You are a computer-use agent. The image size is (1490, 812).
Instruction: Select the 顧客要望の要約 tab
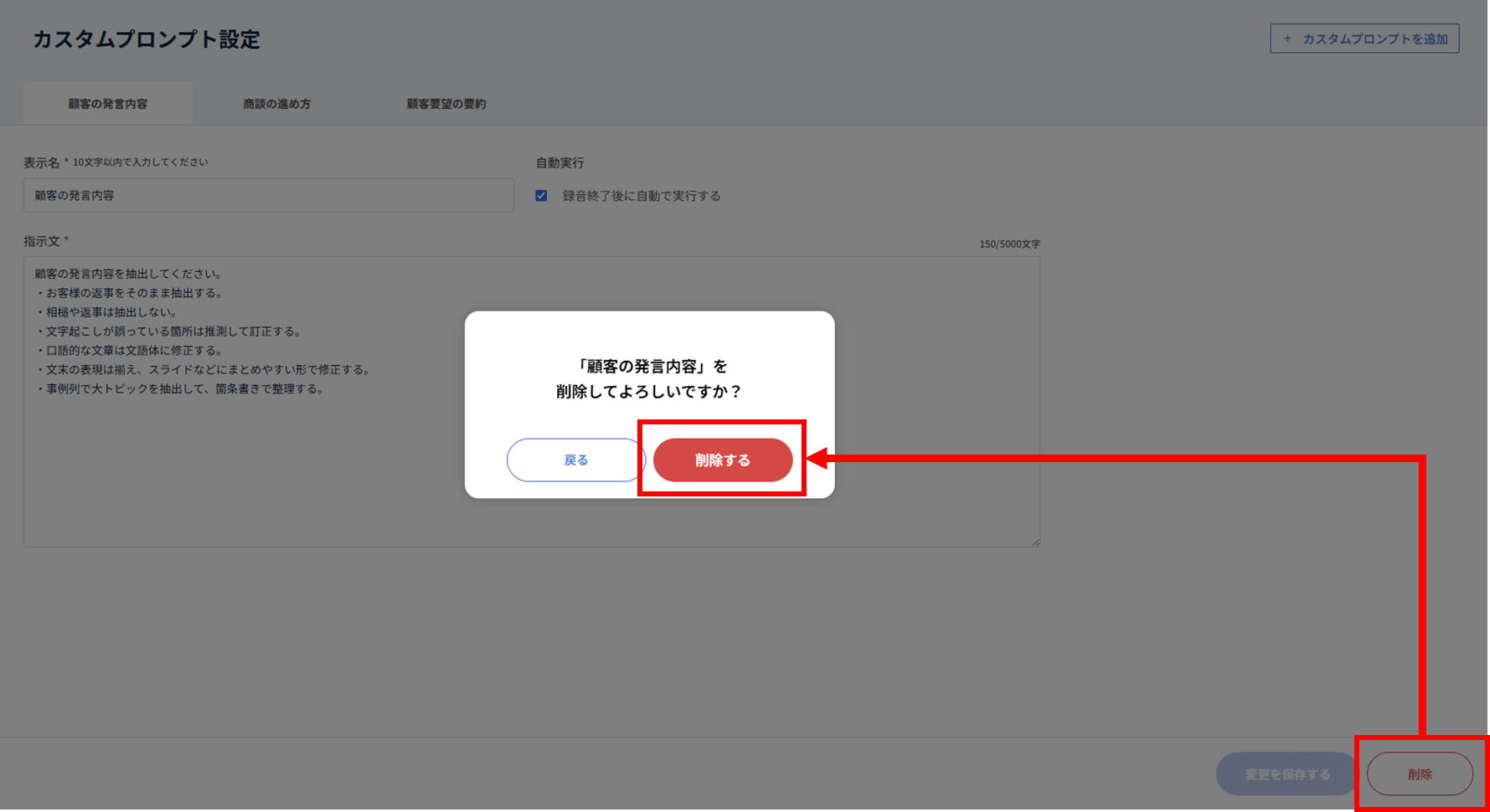coord(446,104)
